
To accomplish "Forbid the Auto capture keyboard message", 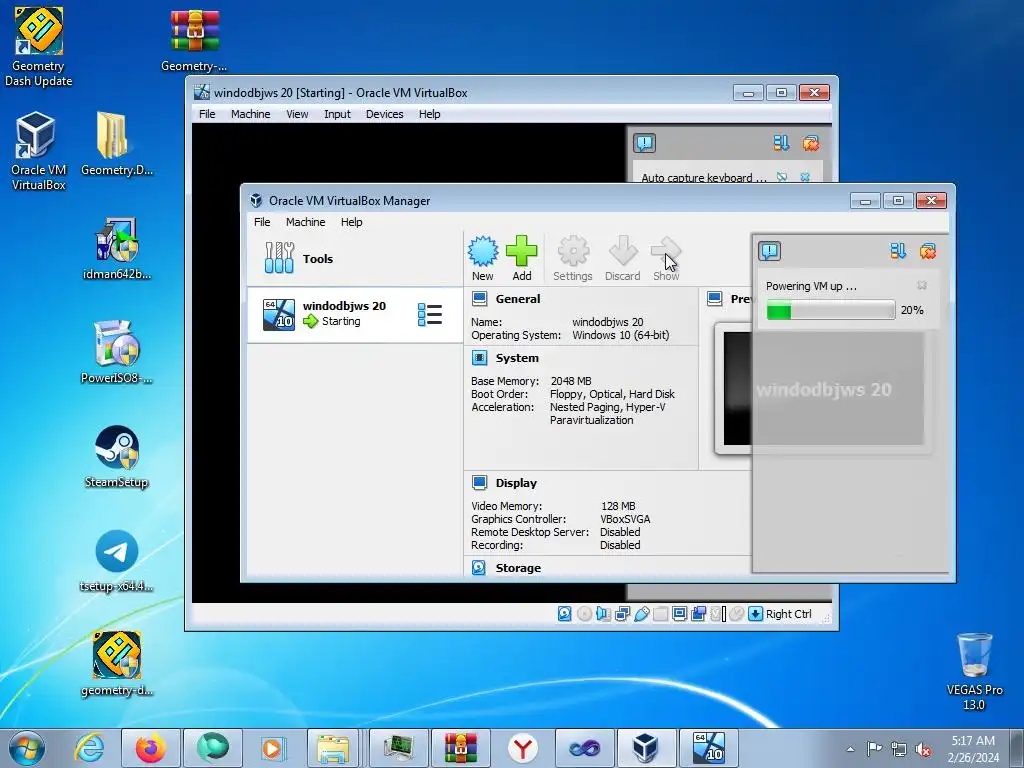I will (x=782, y=177).
